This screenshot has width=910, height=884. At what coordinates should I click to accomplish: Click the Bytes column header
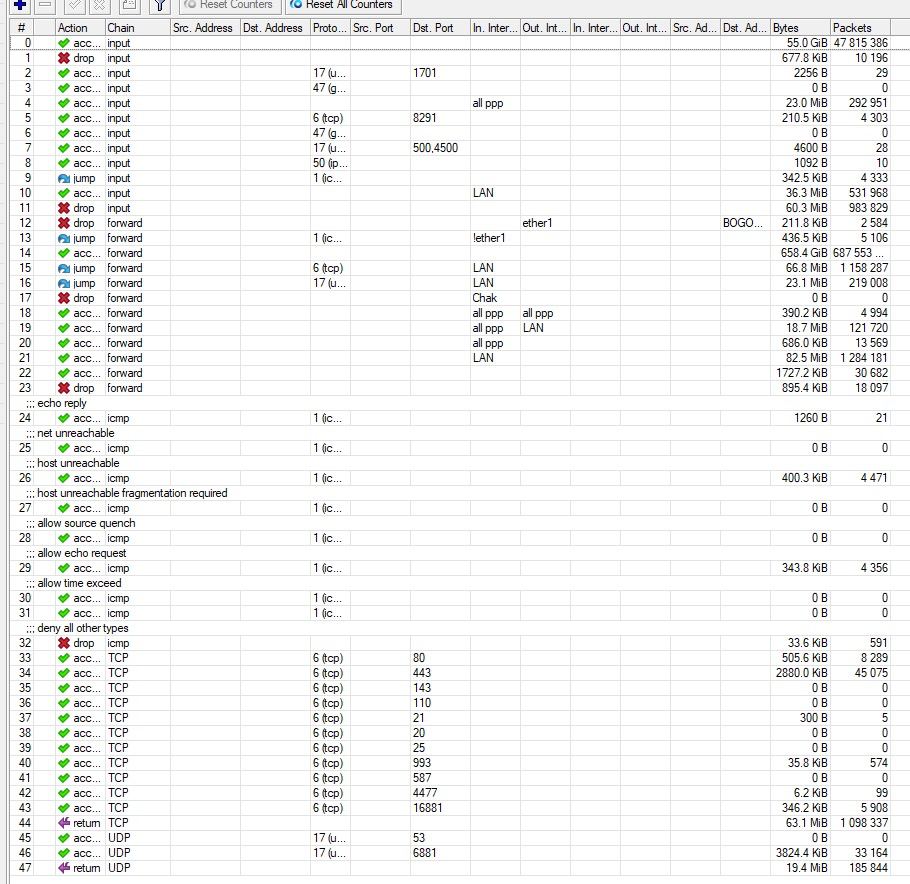800,28
